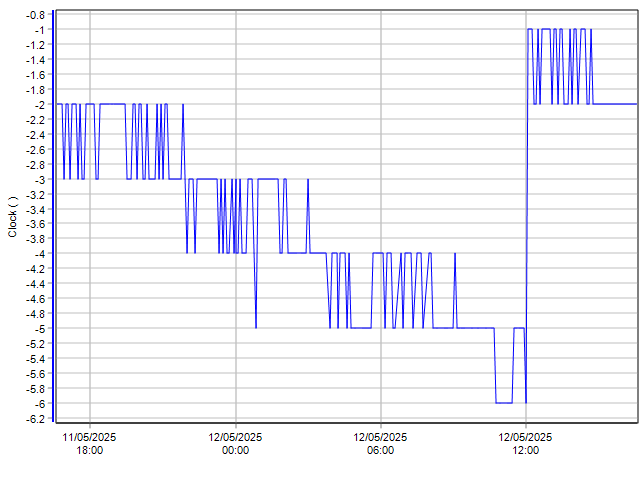This screenshot has width=640, height=480.
Task: Click the 12/05/2025 06:00 x-axis label
Action: [380, 444]
